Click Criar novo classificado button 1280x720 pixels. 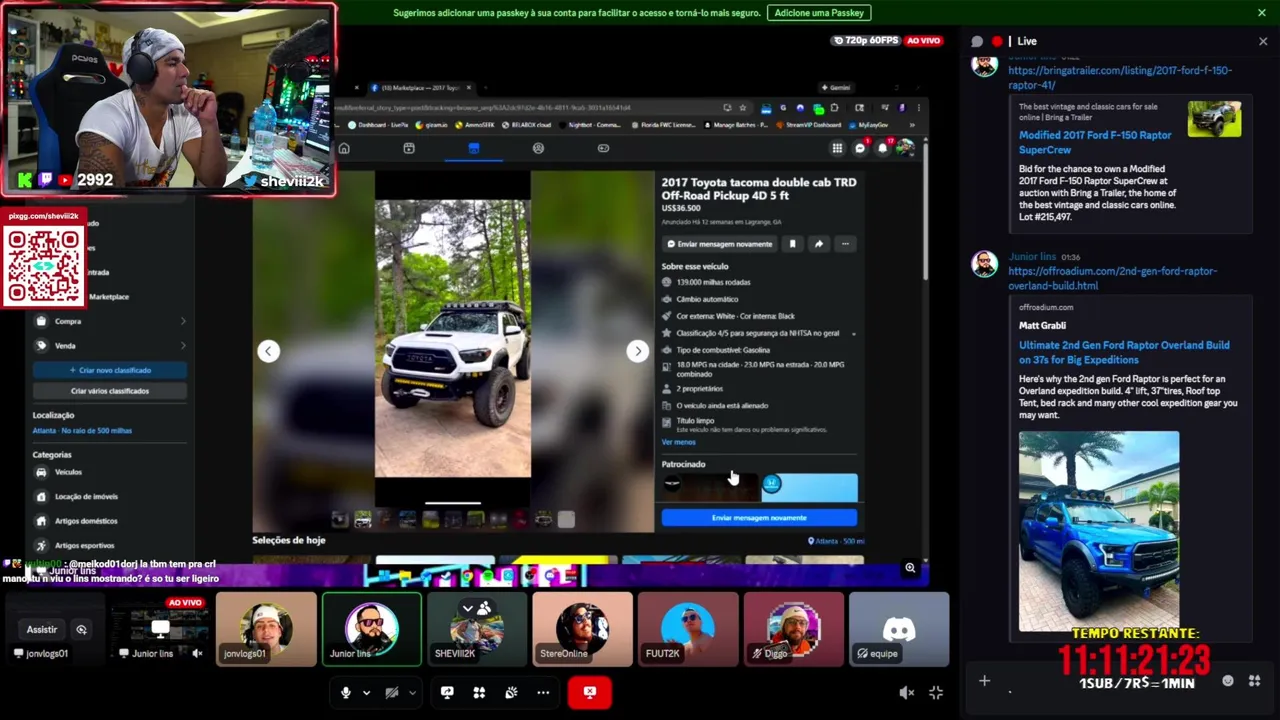click(110, 370)
